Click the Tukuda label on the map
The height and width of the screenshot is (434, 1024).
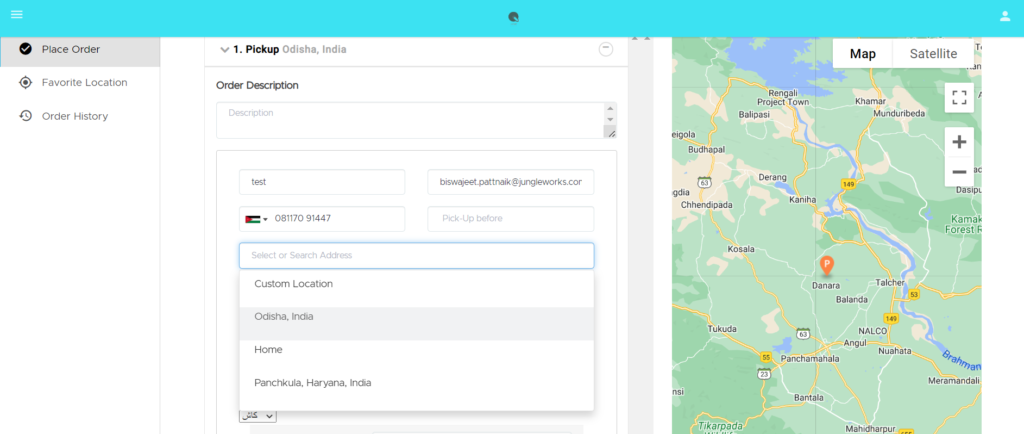pyautogui.click(x=722, y=328)
